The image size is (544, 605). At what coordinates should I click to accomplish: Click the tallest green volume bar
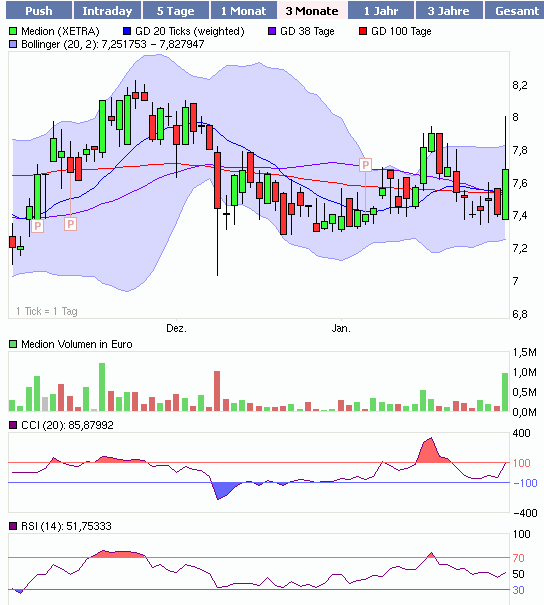tap(102, 387)
